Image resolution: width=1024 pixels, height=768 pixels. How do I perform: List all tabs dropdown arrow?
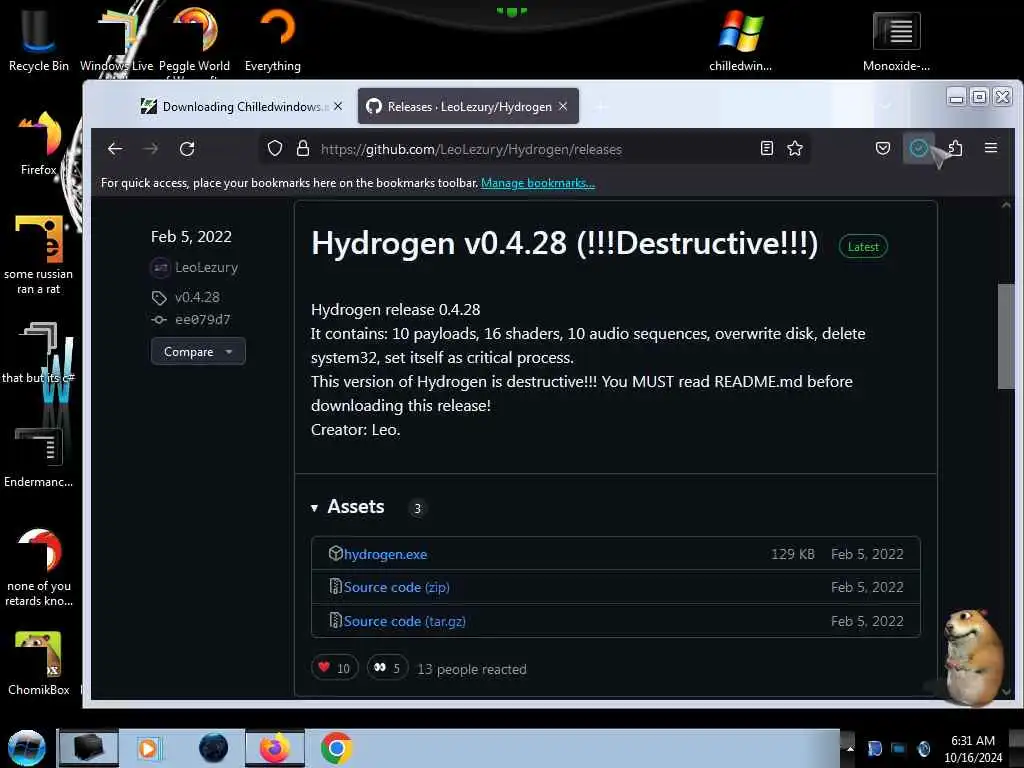[x=886, y=106]
